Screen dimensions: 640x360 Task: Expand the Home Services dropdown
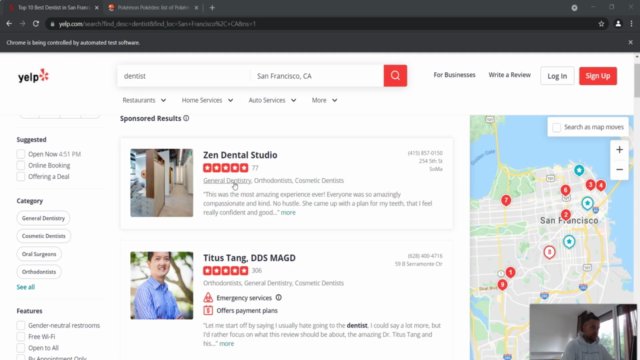click(x=207, y=100)
